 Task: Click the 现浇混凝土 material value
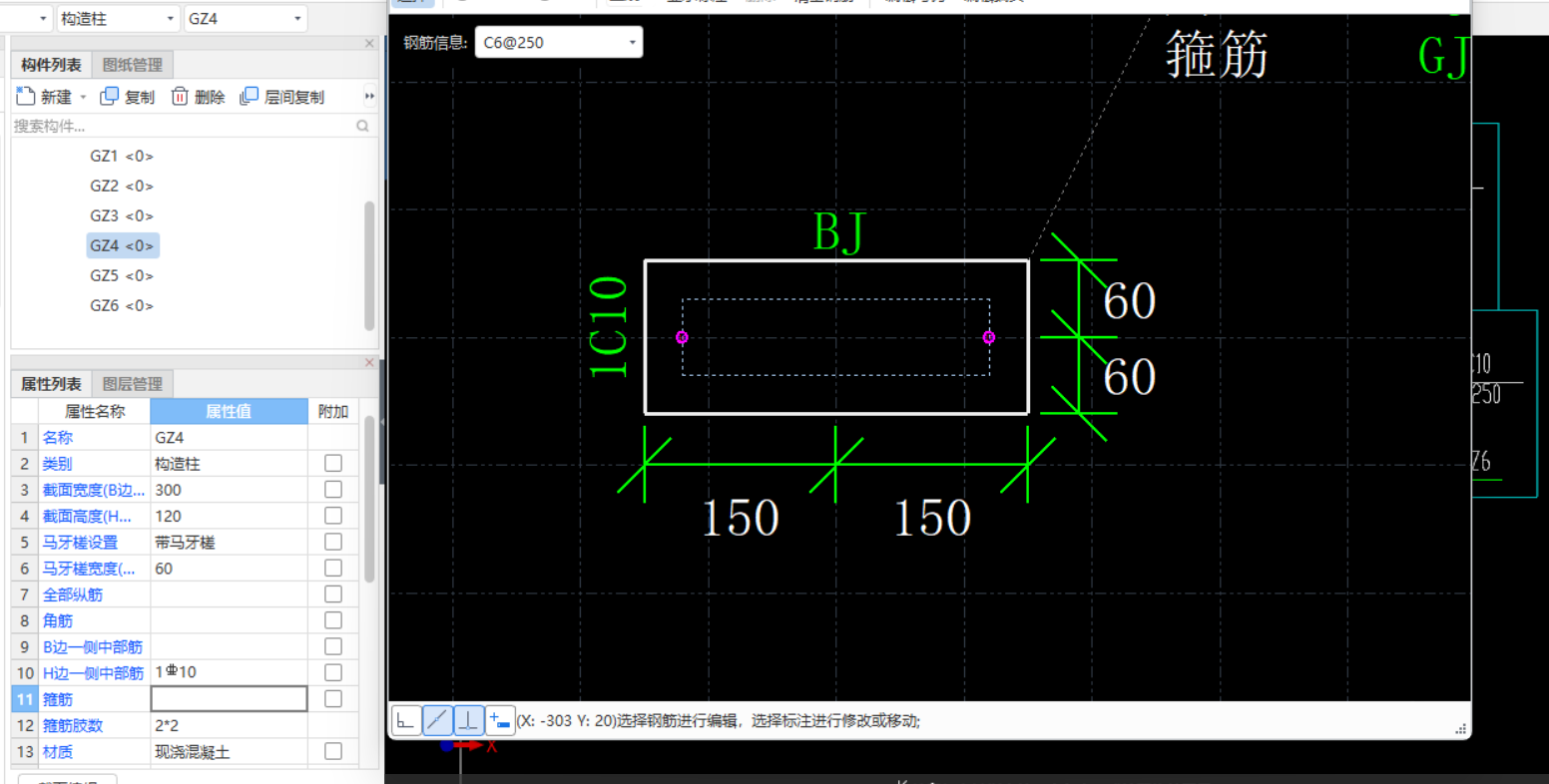pos(229,752)
